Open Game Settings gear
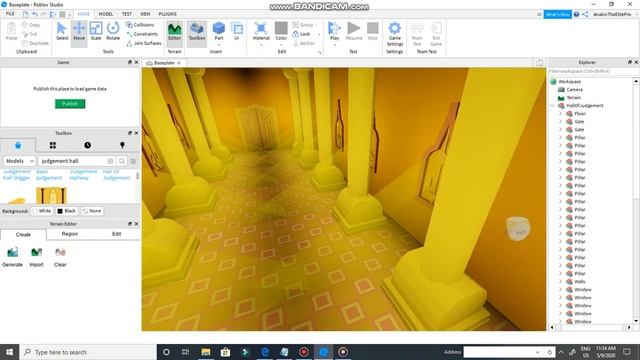This screenshot has width=640, height=360. click(395, 34)
